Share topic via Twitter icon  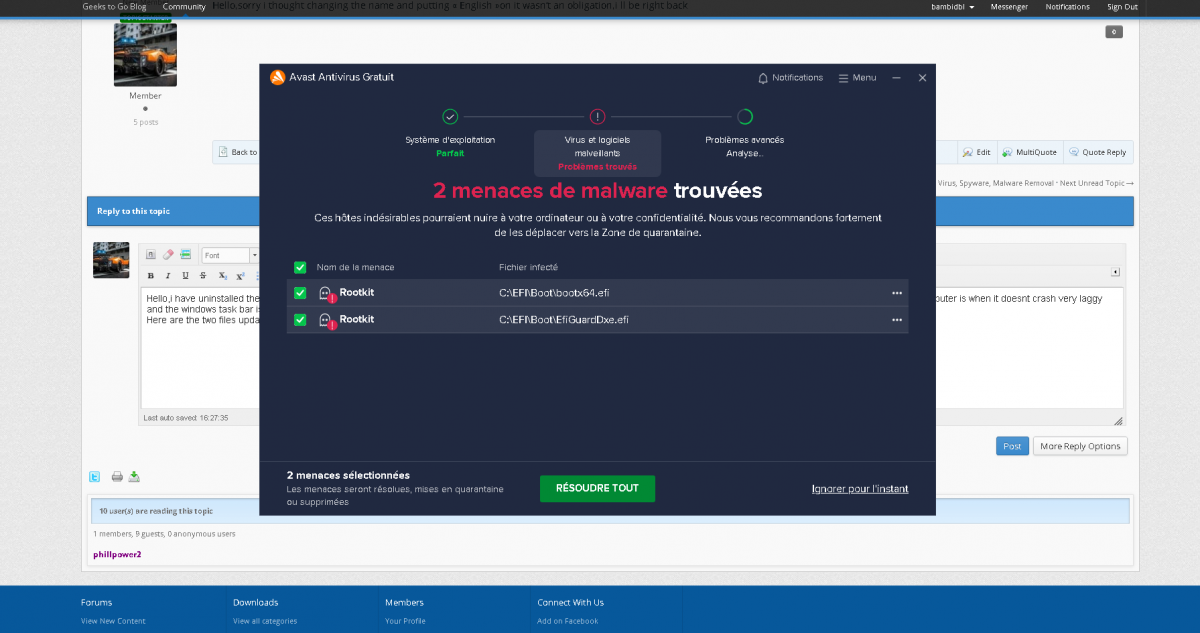pos(95,477)
